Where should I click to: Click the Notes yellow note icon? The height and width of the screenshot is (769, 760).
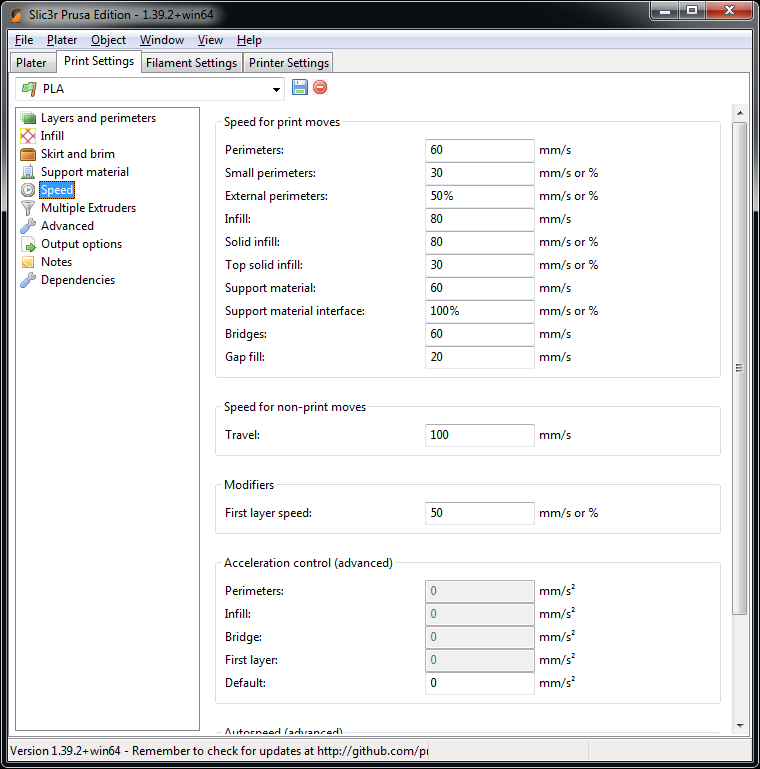(28, 262)
